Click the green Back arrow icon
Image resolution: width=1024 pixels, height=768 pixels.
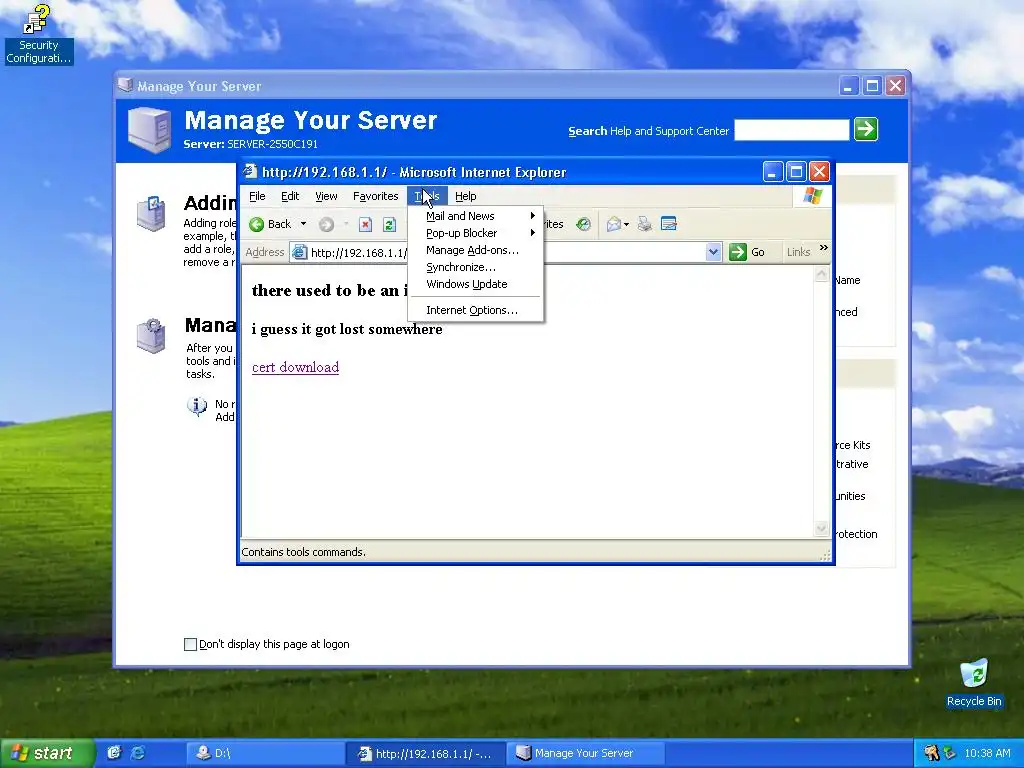tap(257, 225)
